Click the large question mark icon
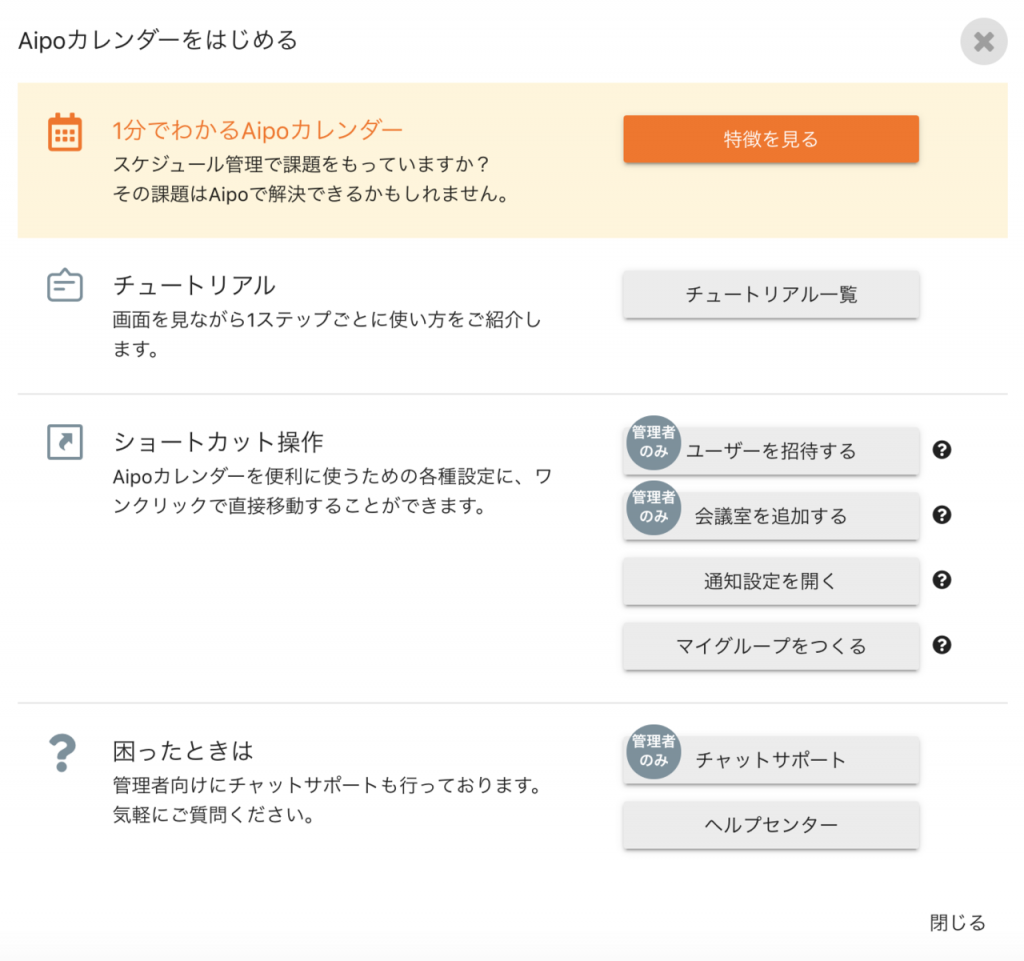Viewport: 1024px width, 961px height. point(63,753)
